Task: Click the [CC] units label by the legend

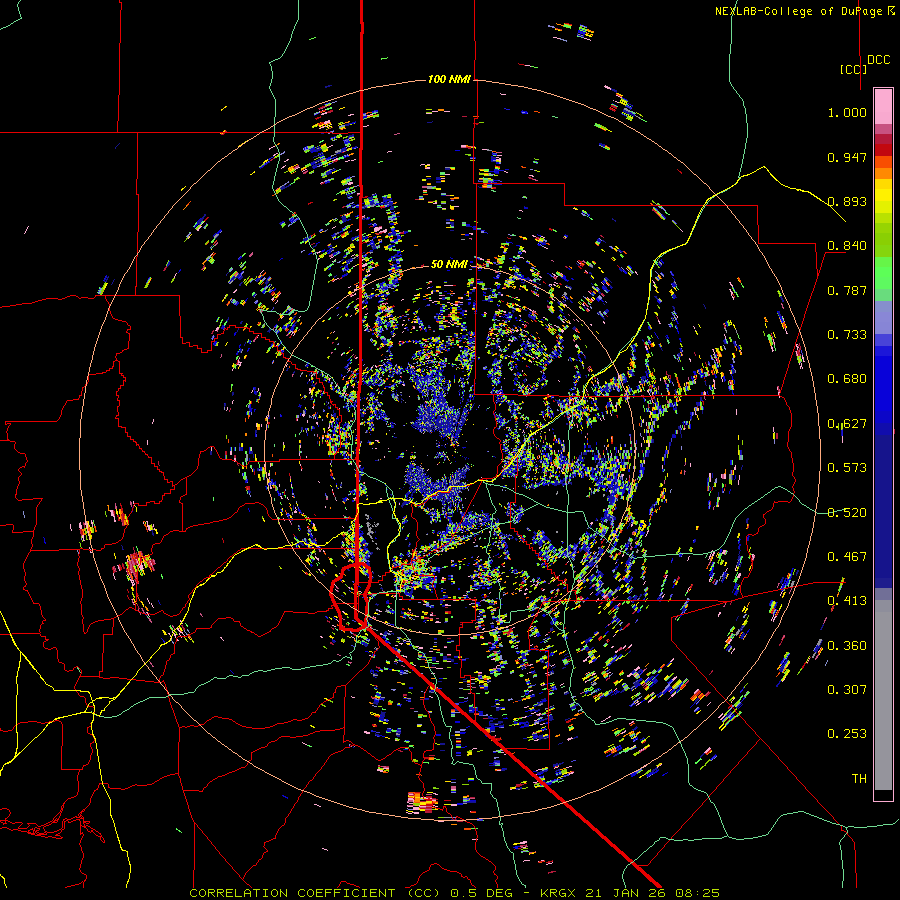Action: pyautogui.click(x=853, y=69)
